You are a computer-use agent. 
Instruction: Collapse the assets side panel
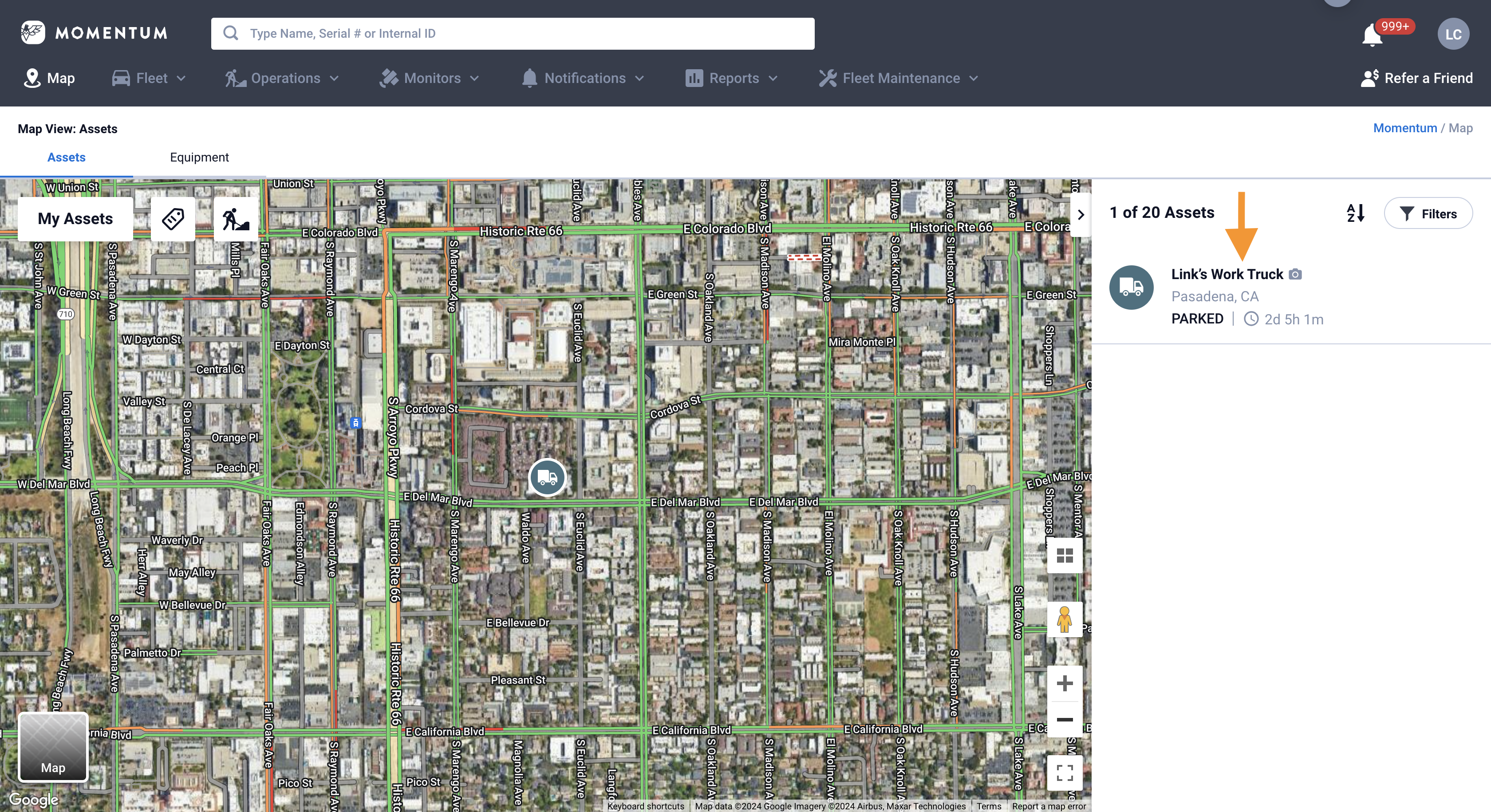click(x=1080, y=215)
